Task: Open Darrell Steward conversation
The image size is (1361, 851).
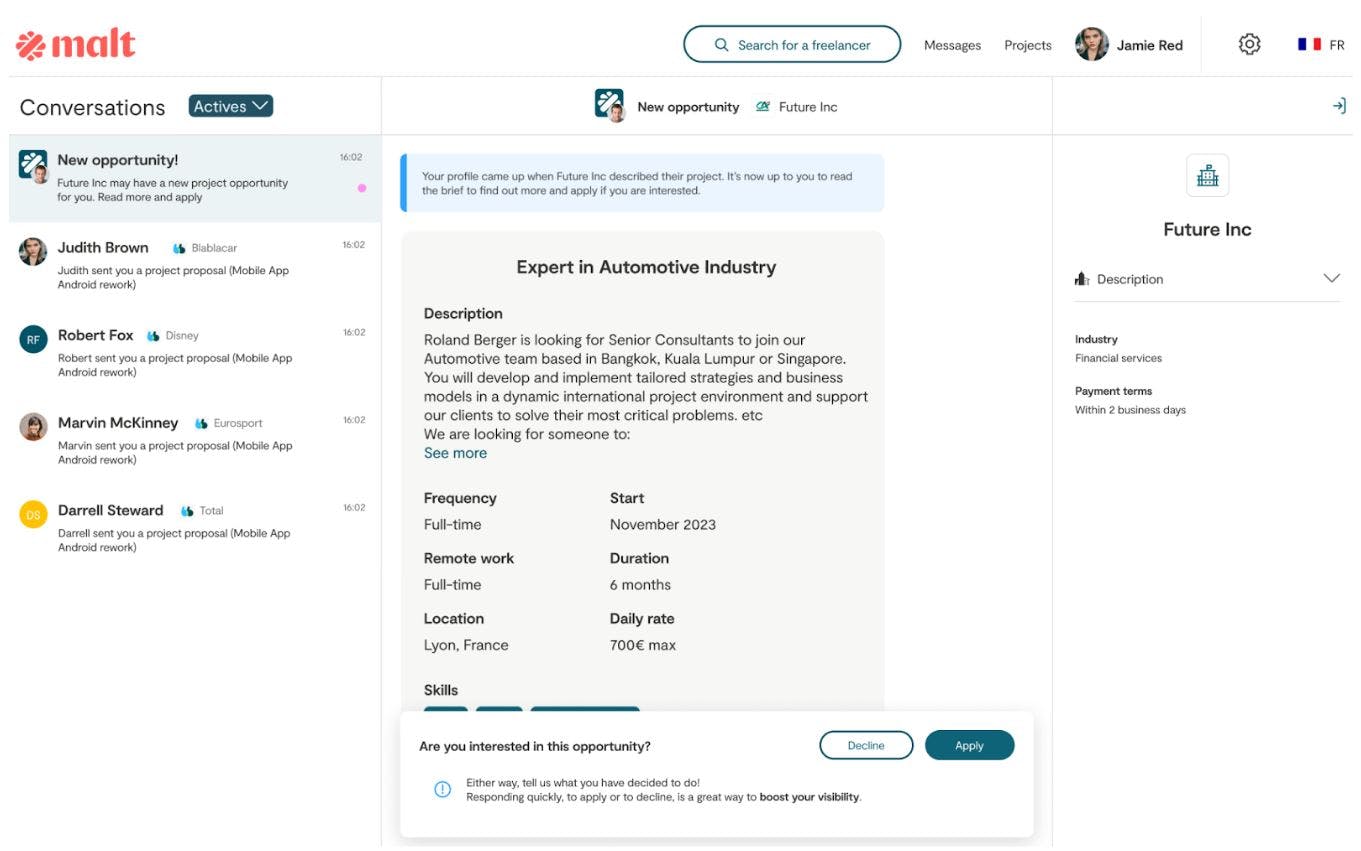Action: [x=195, y=528]
